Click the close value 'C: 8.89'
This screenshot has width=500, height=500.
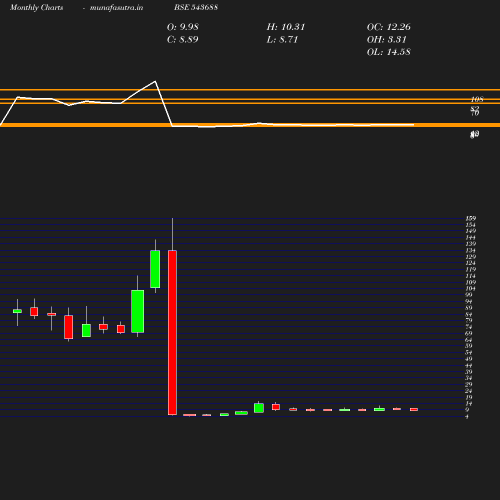pos(183,40)
